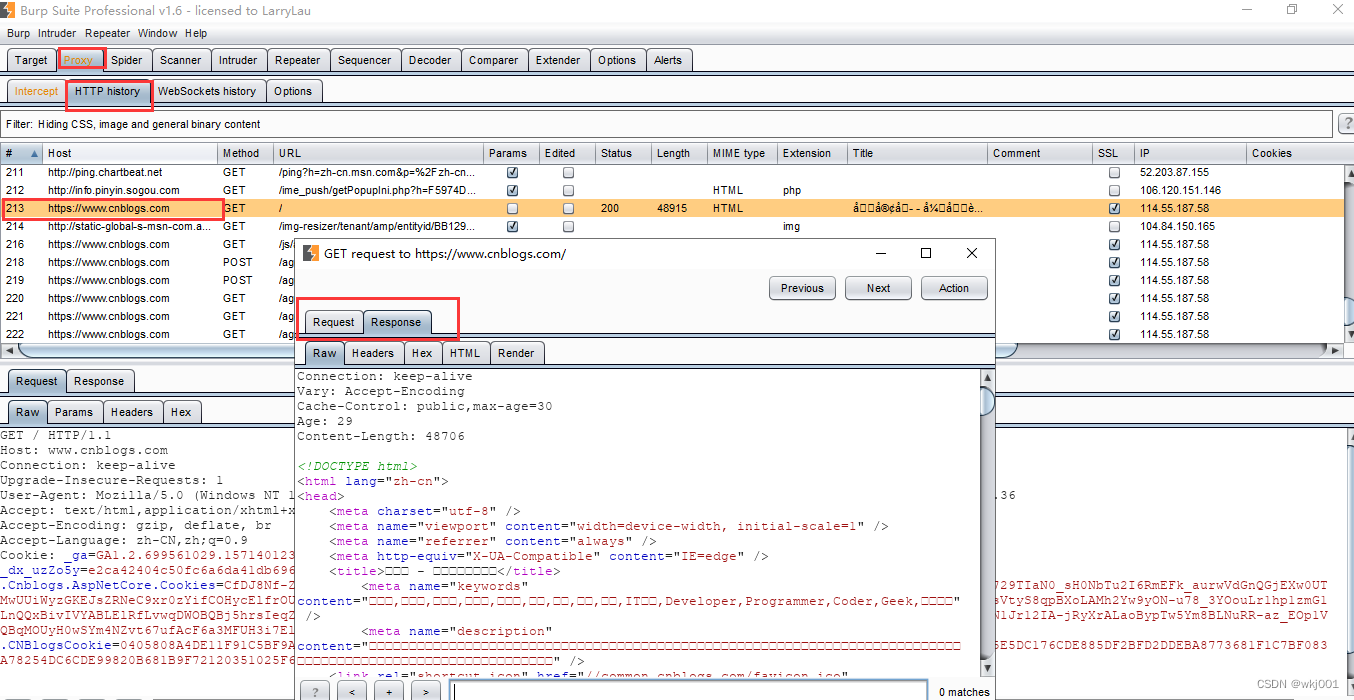Click IP cell 104.84.150.165
The image size is (1354, 700).
tap(1177, 226)
